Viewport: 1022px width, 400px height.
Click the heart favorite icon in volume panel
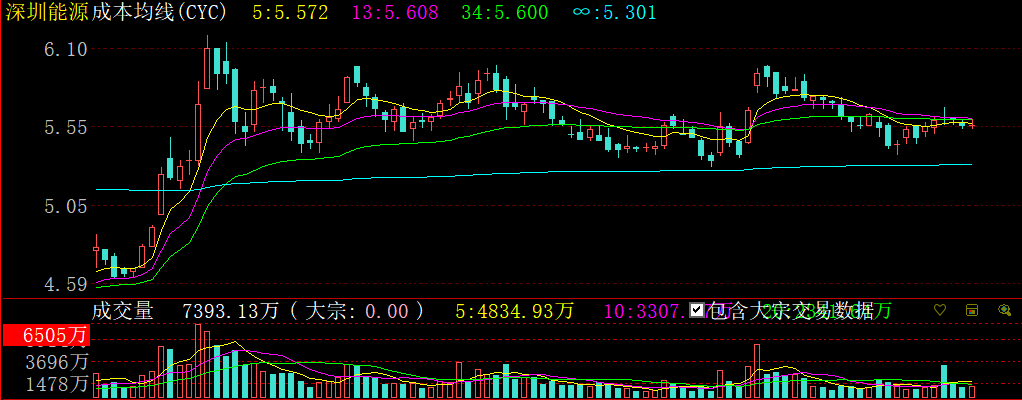pos(939,311)
